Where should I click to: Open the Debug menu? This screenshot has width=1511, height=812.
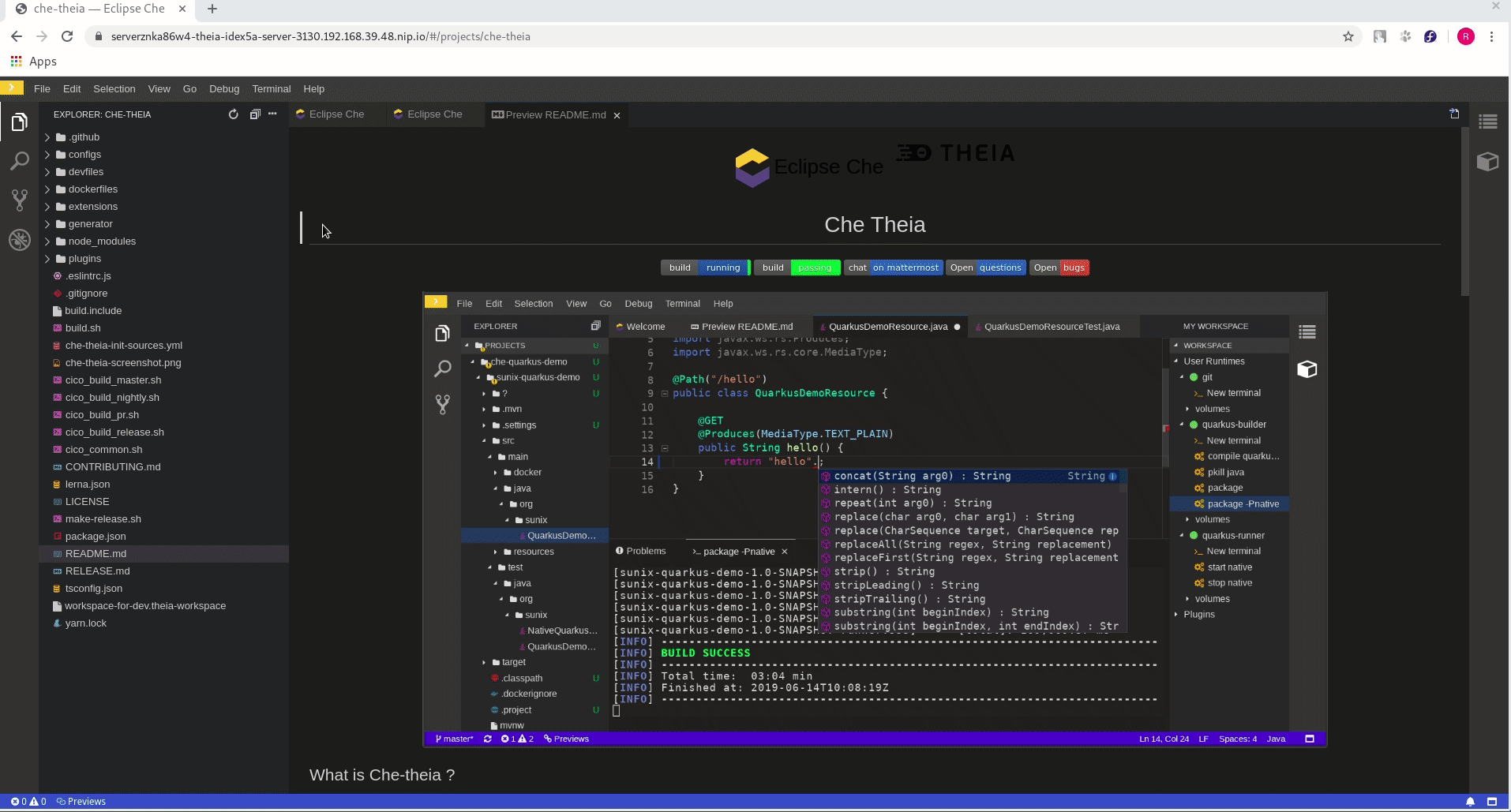(x=224, y=88)
